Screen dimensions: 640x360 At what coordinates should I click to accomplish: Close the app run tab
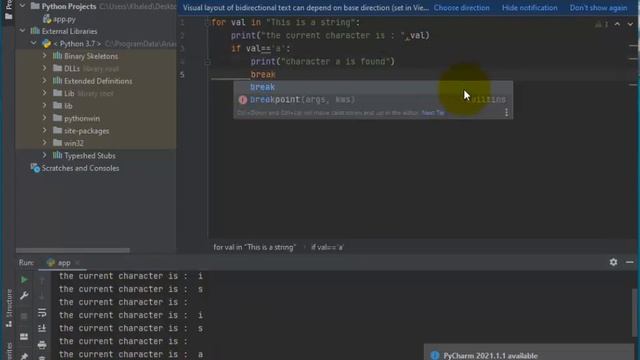(x=77, y=263)
